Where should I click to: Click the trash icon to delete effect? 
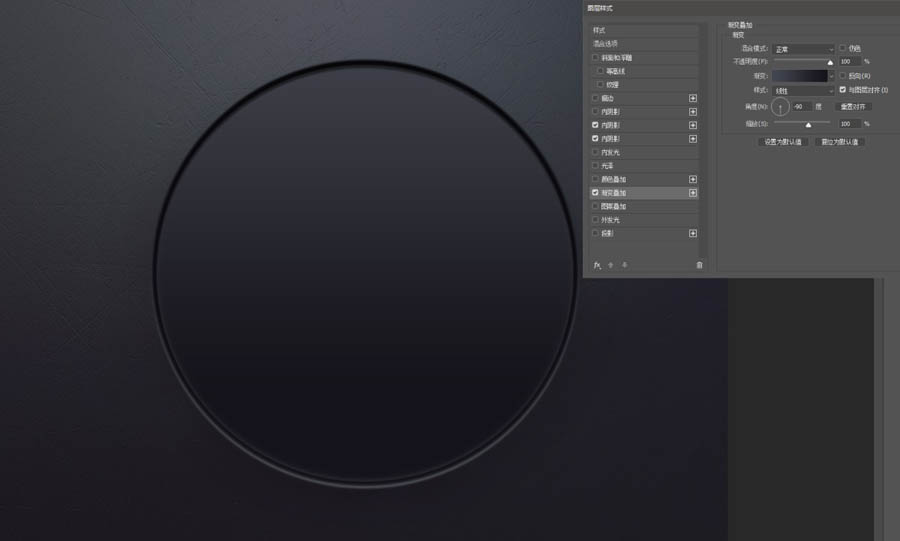pyautogui.click(x=699, y=265)
